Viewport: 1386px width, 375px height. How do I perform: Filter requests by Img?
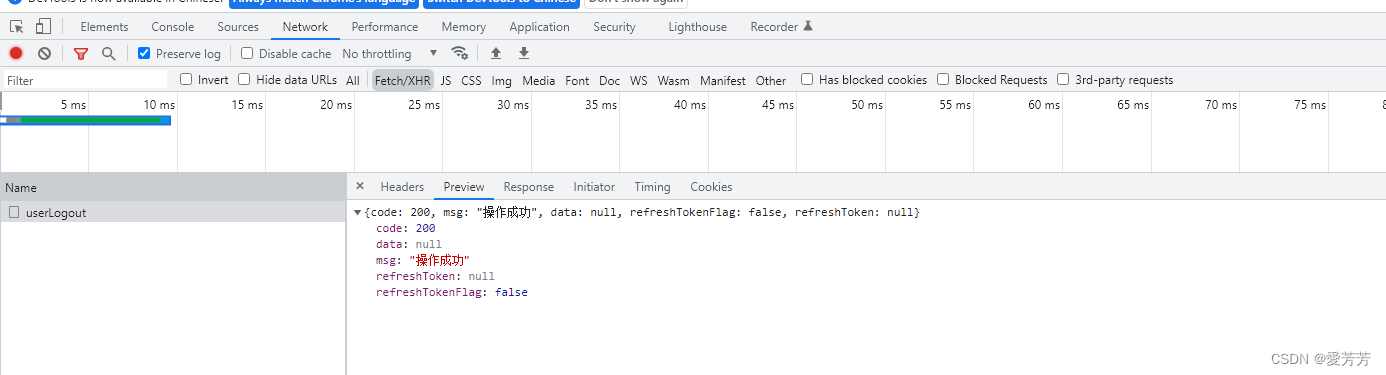click(x=501, y=80)
